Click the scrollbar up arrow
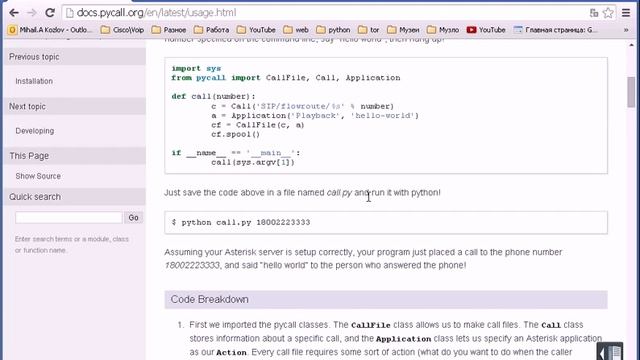Image resolution: width=640 pixels, height=360 pixels. point(631,44)
